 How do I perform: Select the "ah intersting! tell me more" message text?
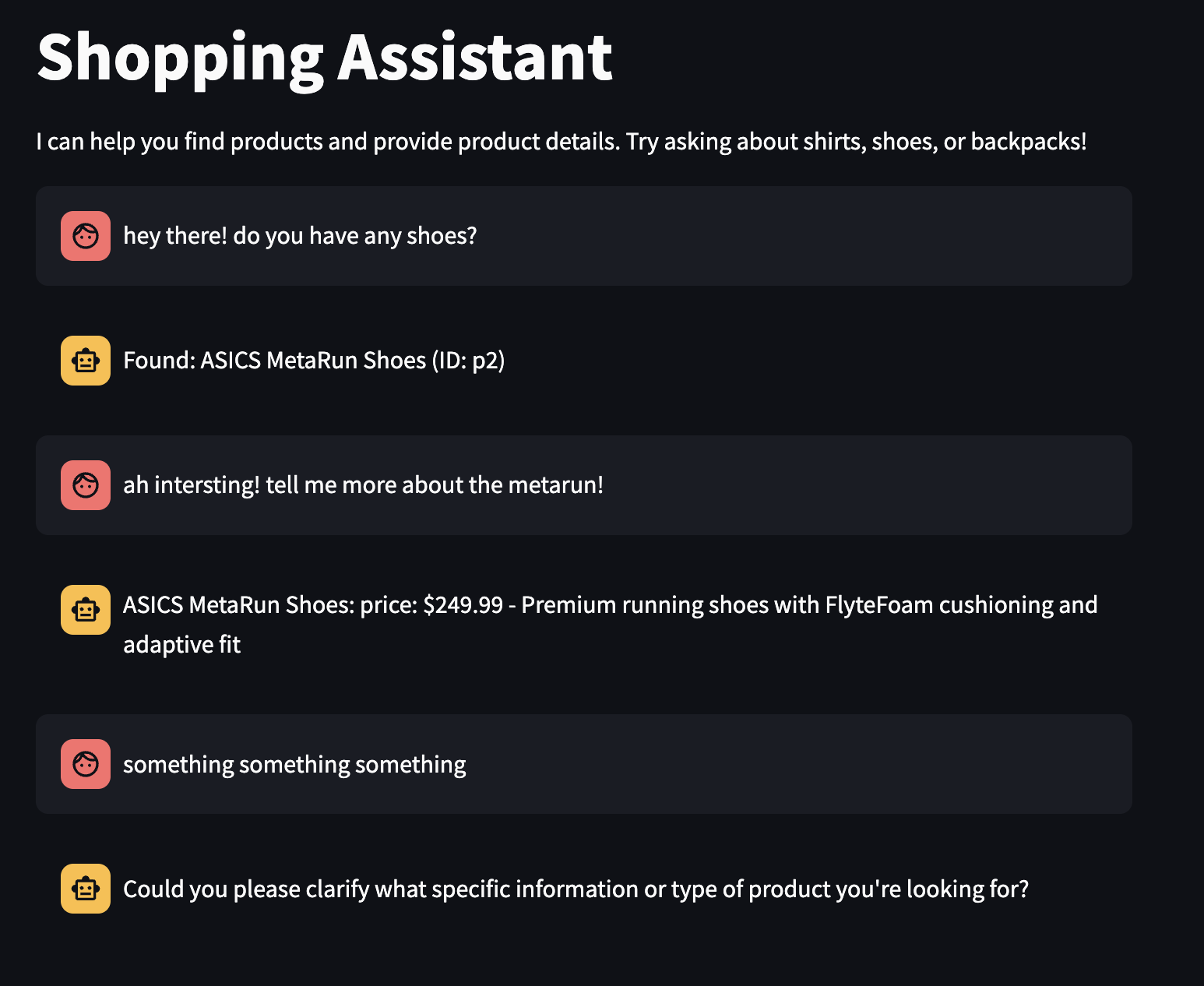click(363, 485)
